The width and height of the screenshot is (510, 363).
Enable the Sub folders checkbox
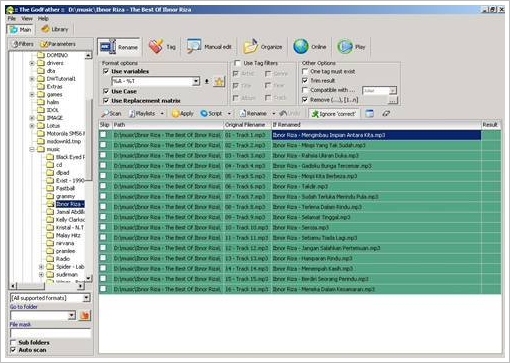pos(13,342)
